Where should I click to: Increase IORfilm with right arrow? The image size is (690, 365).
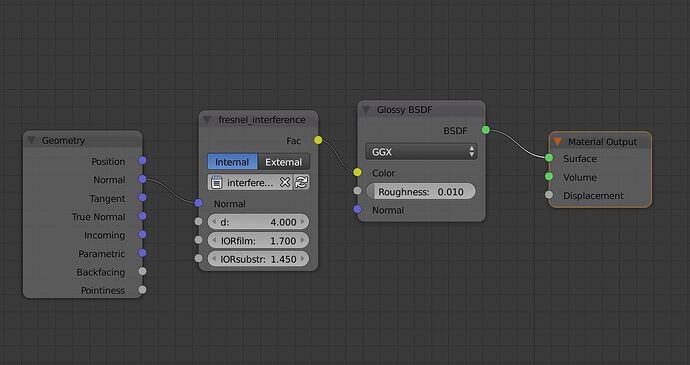click(x=303, y=241)
